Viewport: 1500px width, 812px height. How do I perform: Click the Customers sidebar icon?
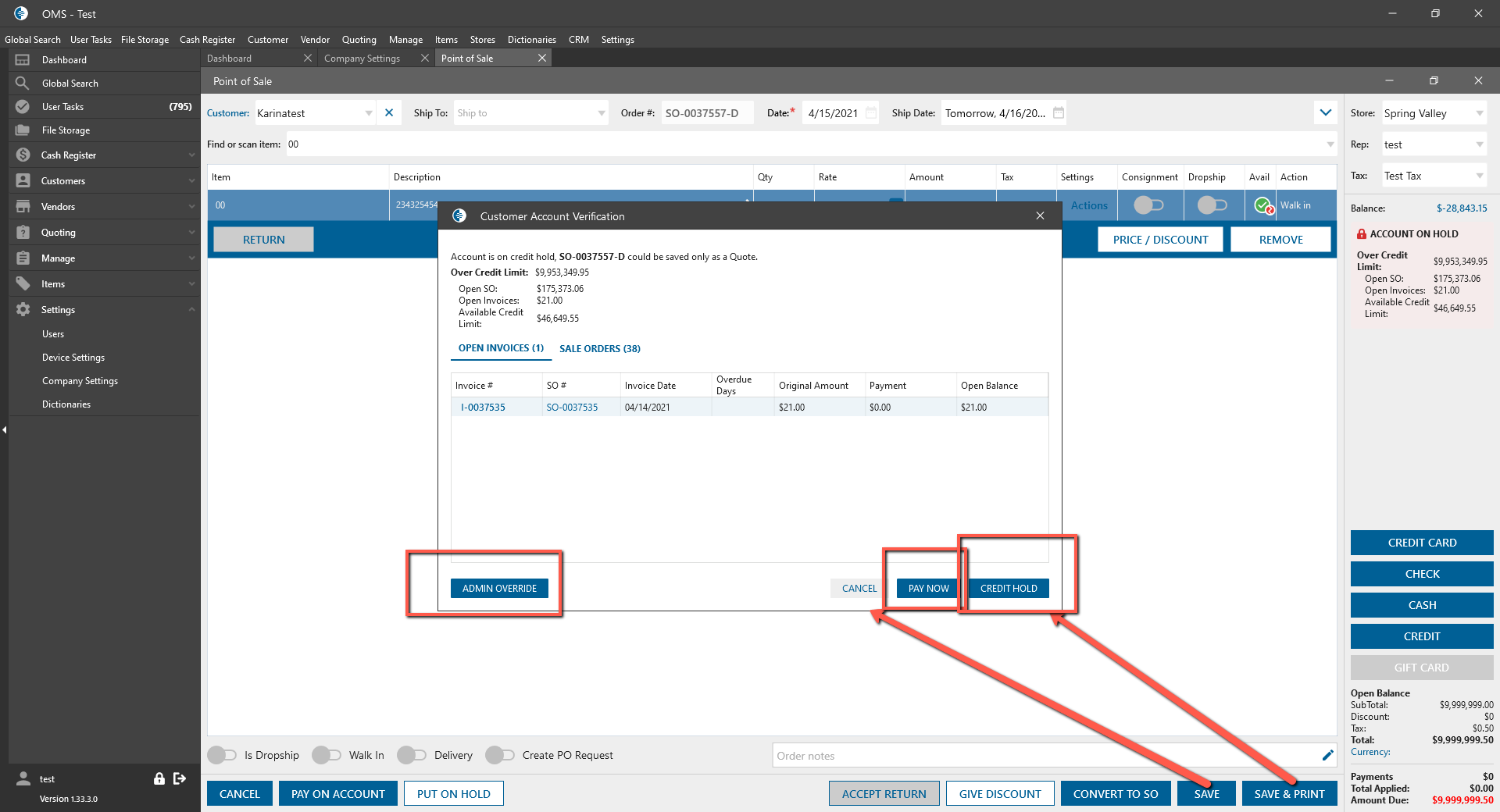pyautogui.click(x=23, y=181)
